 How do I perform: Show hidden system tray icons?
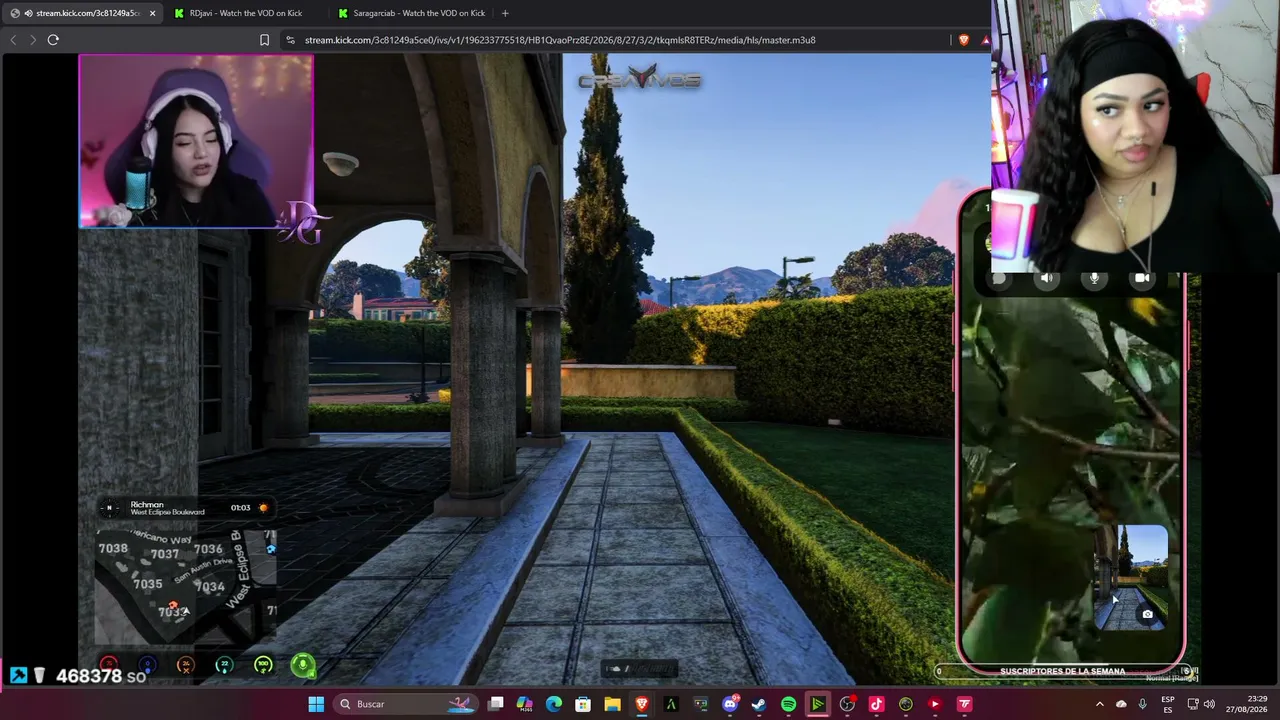(x=1100, y=704)
